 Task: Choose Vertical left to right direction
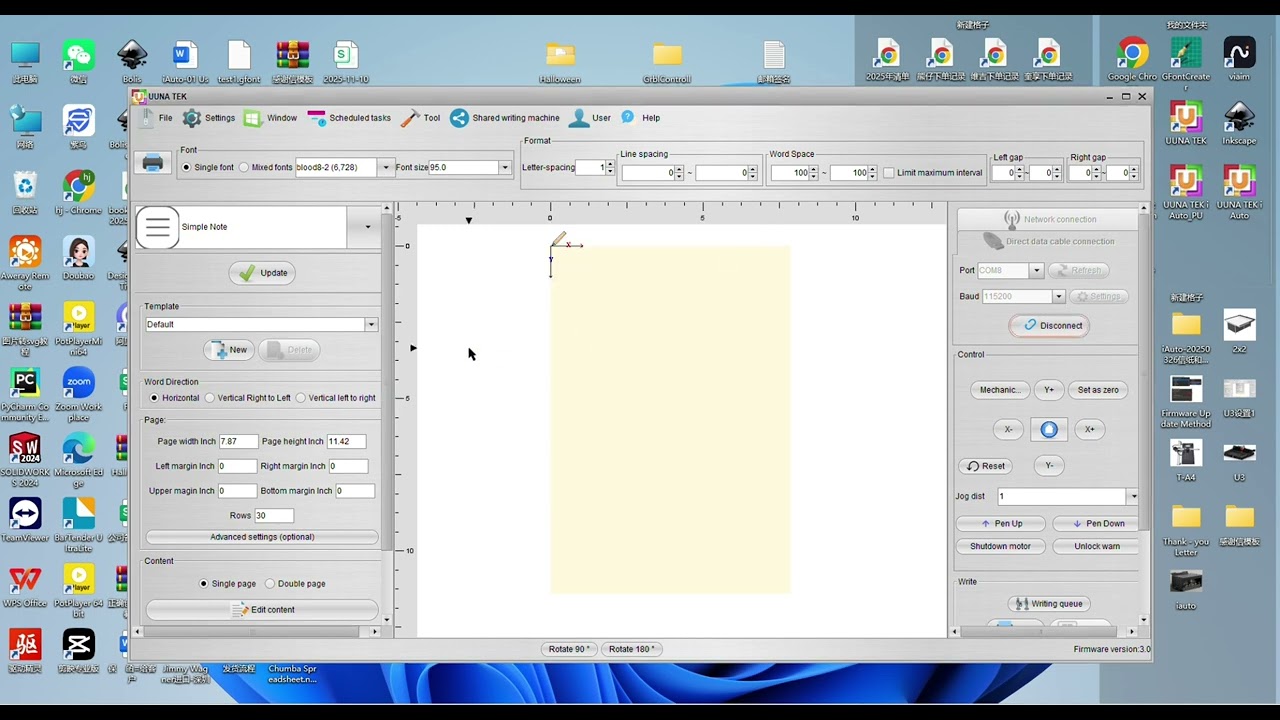(x=301, y=398)
